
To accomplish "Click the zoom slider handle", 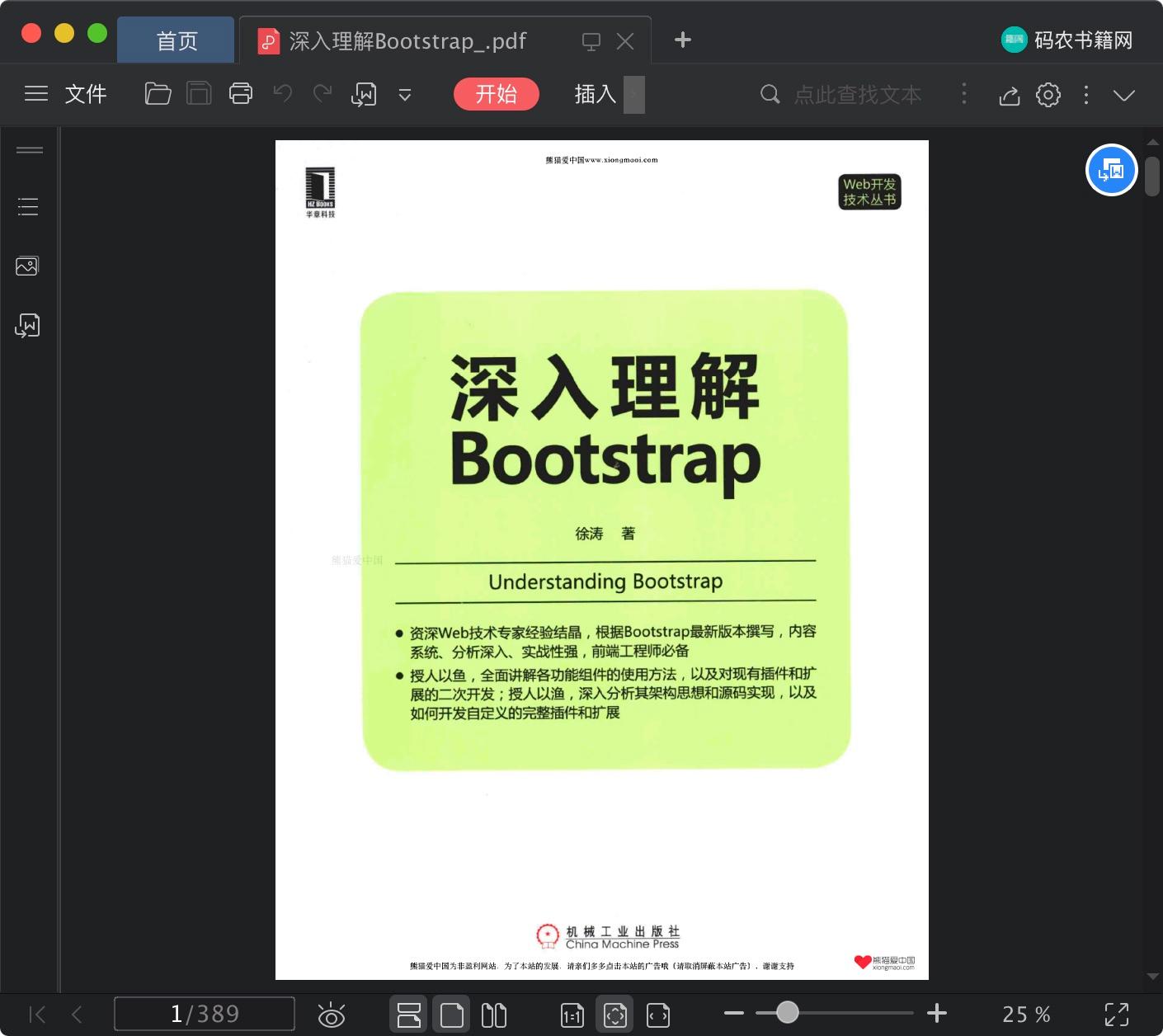I will pos(788,1012).
